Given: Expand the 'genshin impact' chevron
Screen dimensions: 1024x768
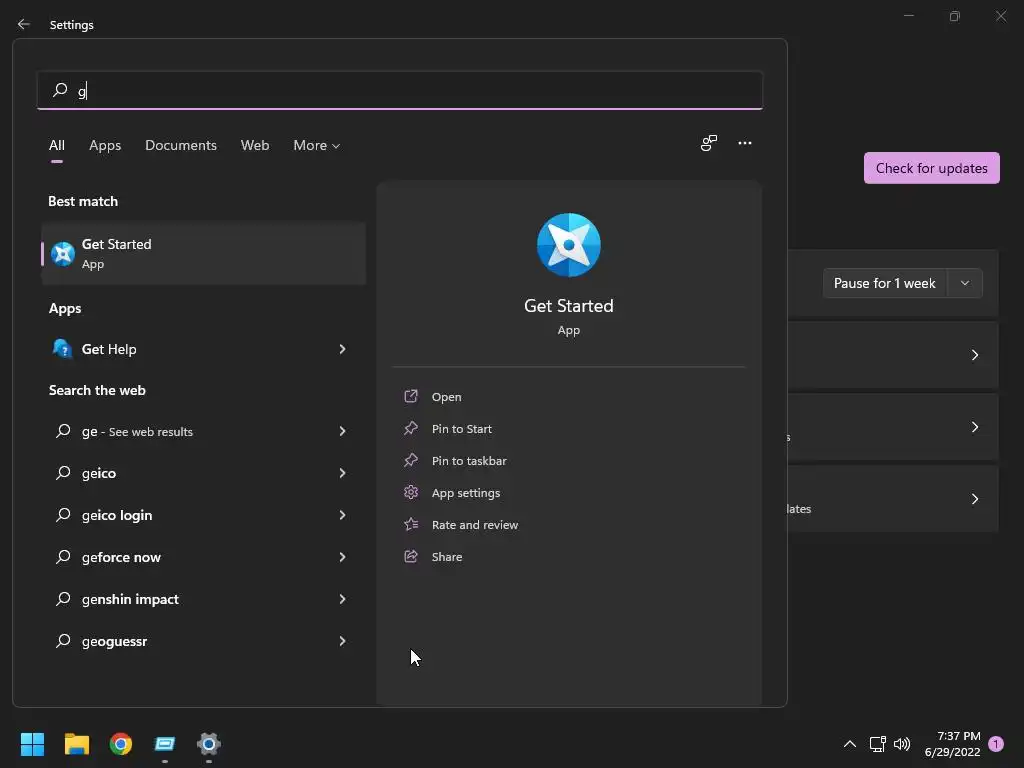Looking at the screenshot, I should (x=342, y=599).
